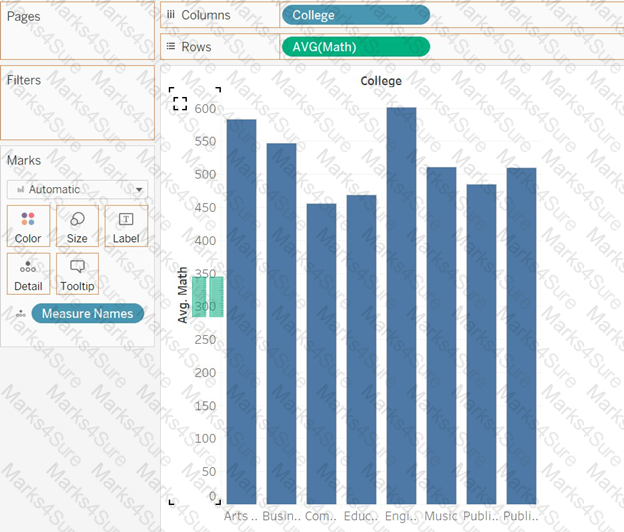Click the green drop zone on axis

point(208,297)
